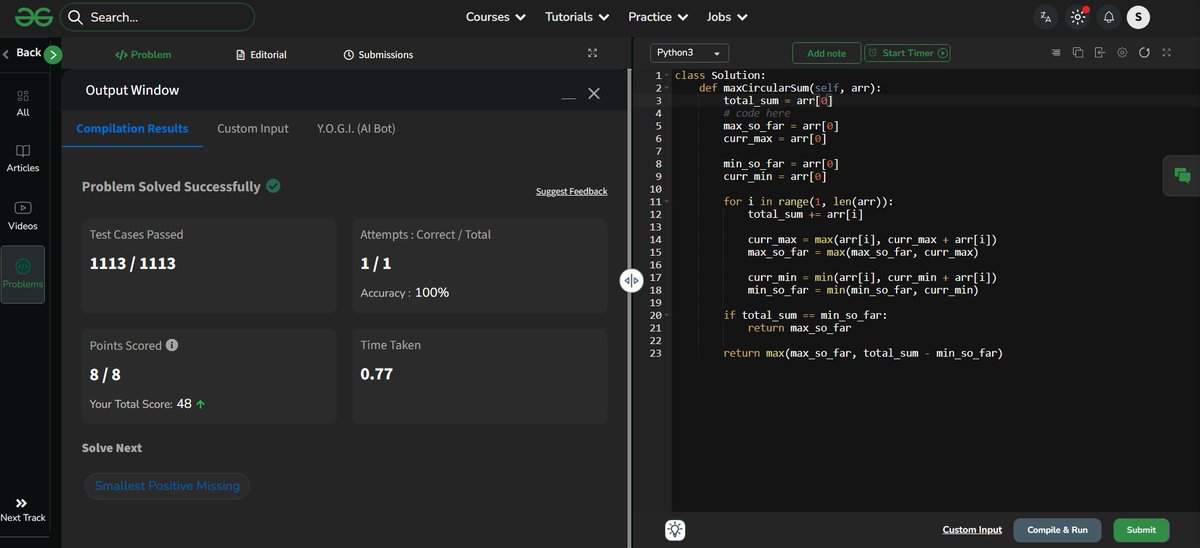This screenshot has height=548, width=1200.
Task: Open Articles in the sidebar
Action: [23, 158]
